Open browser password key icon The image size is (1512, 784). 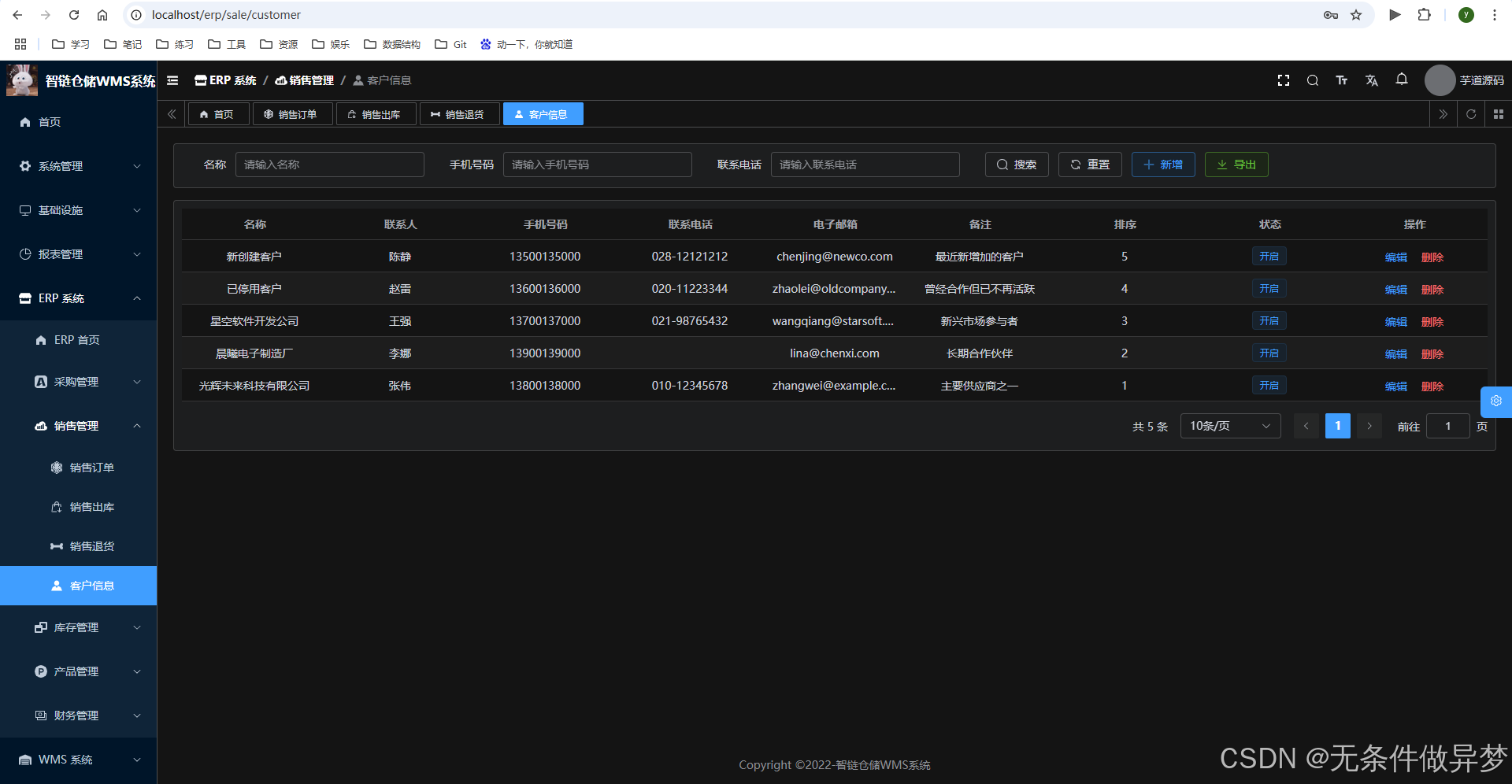click(1331, 15)
